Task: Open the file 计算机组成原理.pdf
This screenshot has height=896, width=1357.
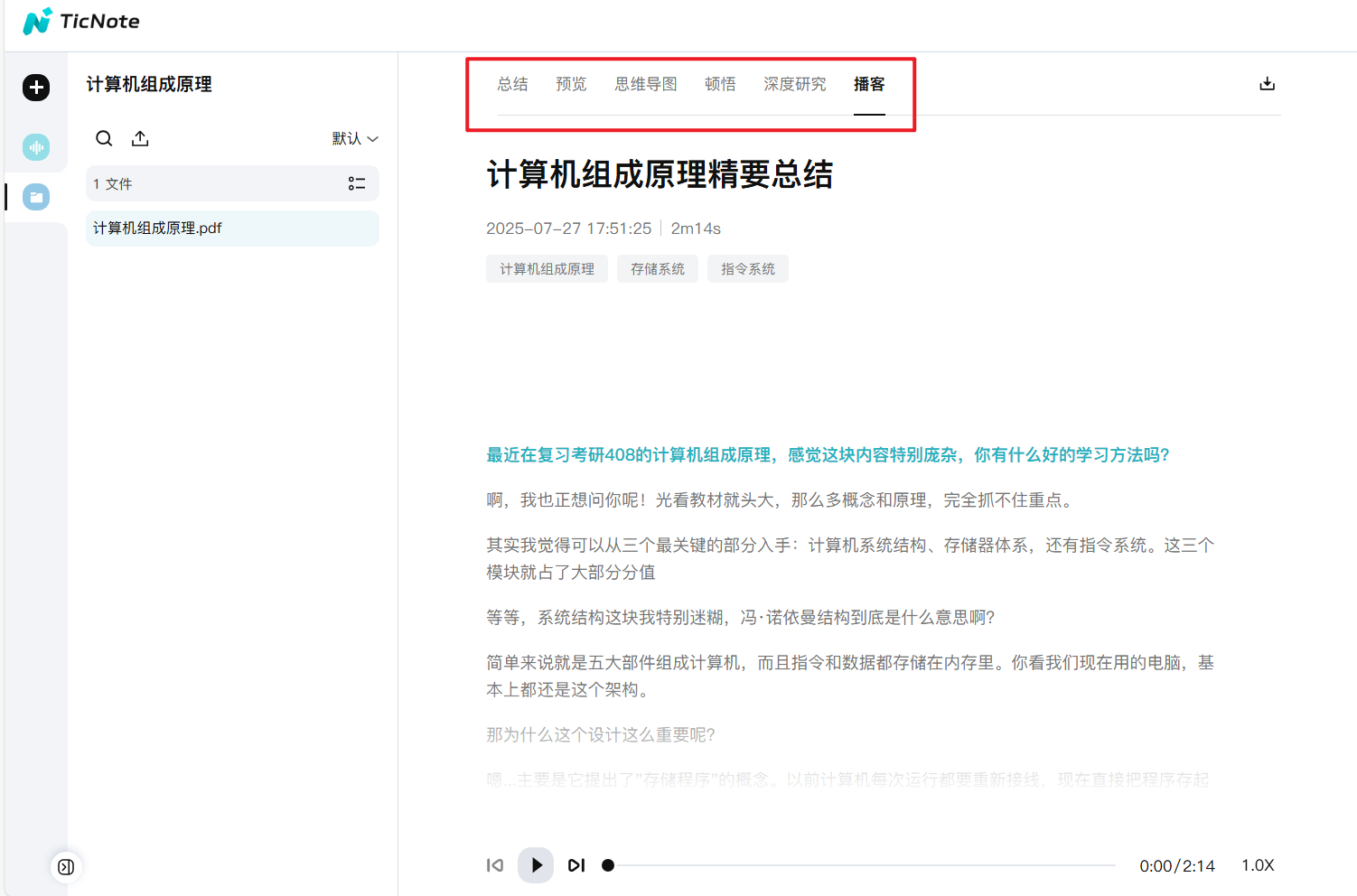Action: tap(232, 229)
